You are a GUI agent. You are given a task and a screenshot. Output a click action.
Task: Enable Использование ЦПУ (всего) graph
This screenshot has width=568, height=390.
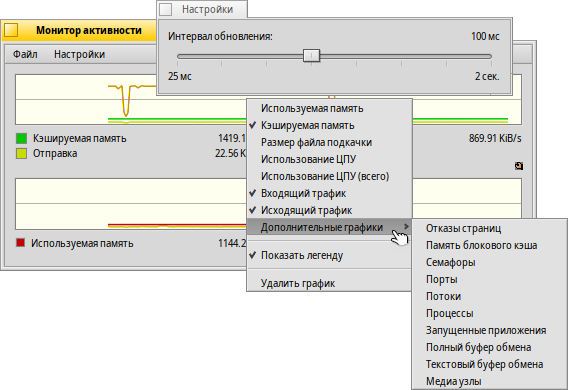(329, 176)
